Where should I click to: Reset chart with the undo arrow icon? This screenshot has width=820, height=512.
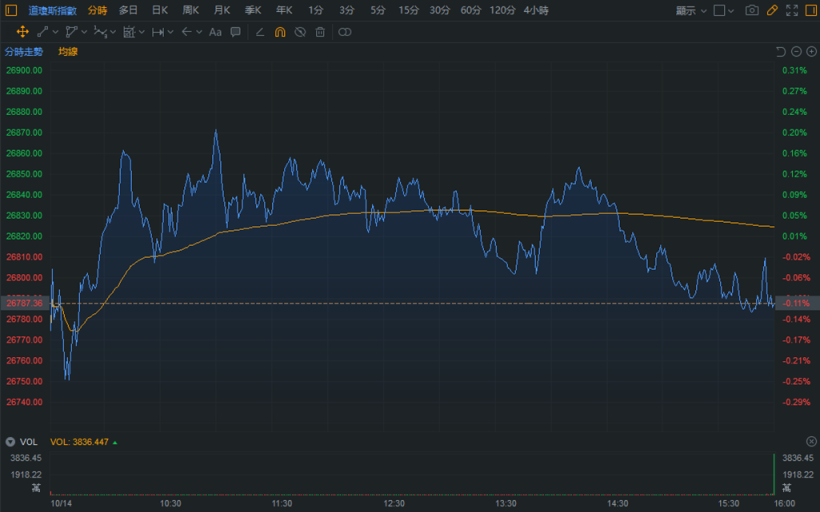pos(781,51)
